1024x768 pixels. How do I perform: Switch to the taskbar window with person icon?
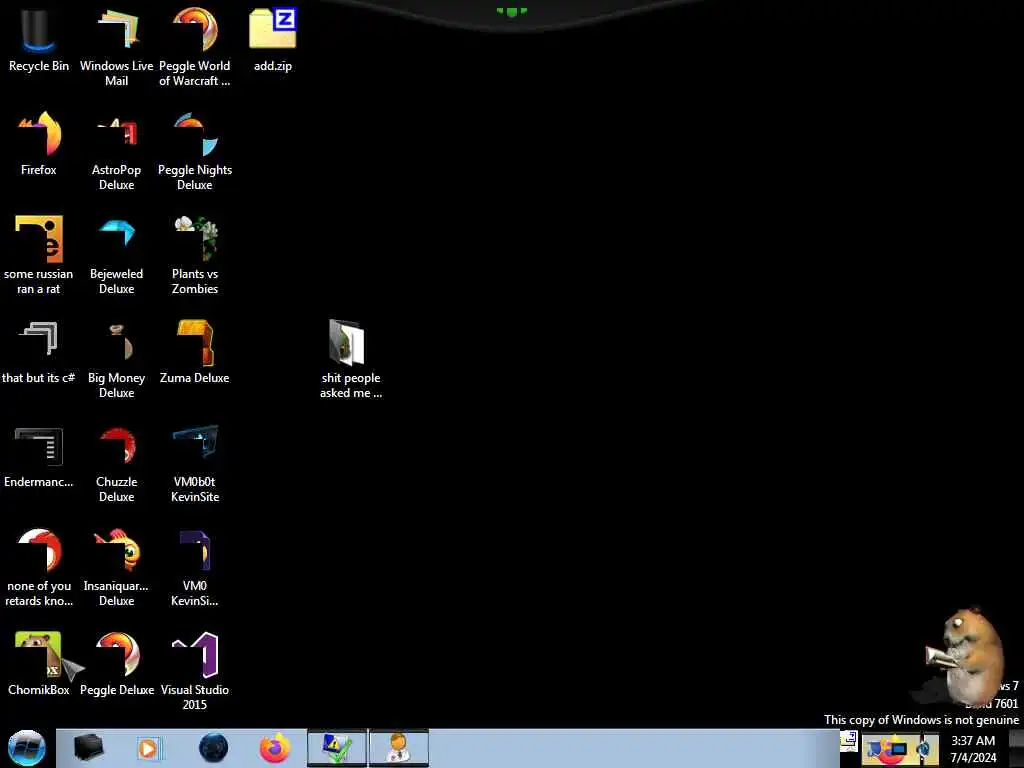(x=399, y=748)
